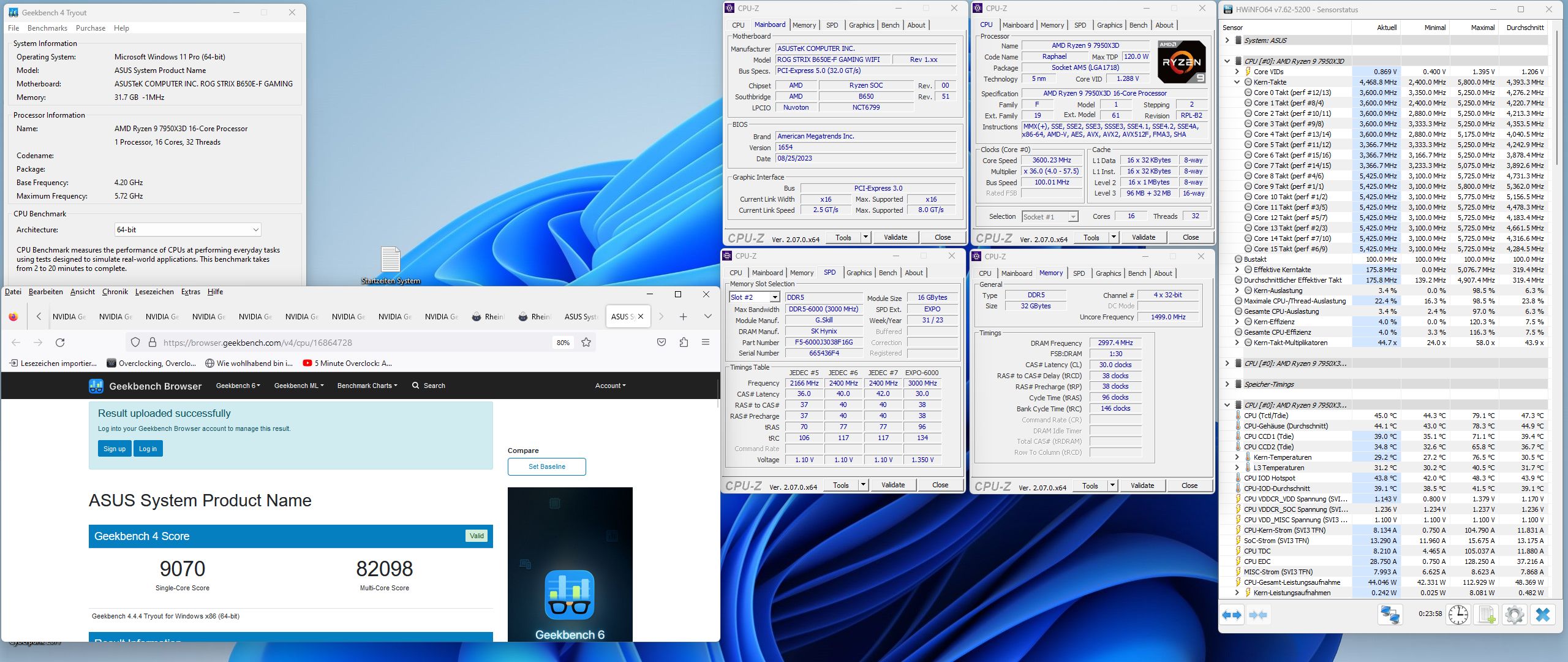Open HWiNFO network remote monitoring icon
The height and width of the screenshot is (662, 1568).
click(x=1390, y=614)
